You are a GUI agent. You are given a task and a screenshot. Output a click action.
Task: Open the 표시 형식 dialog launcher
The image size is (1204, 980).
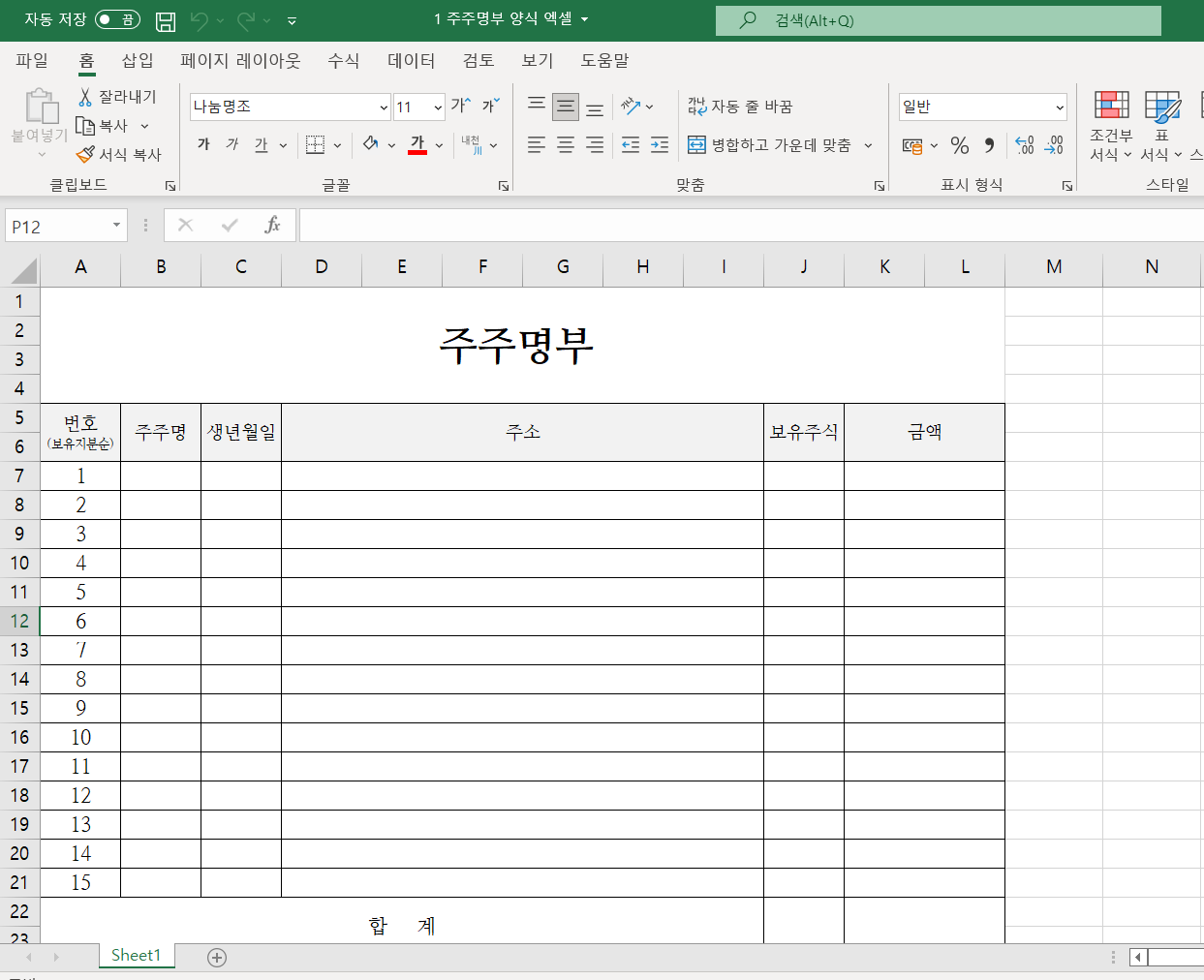click(1067, 185)
